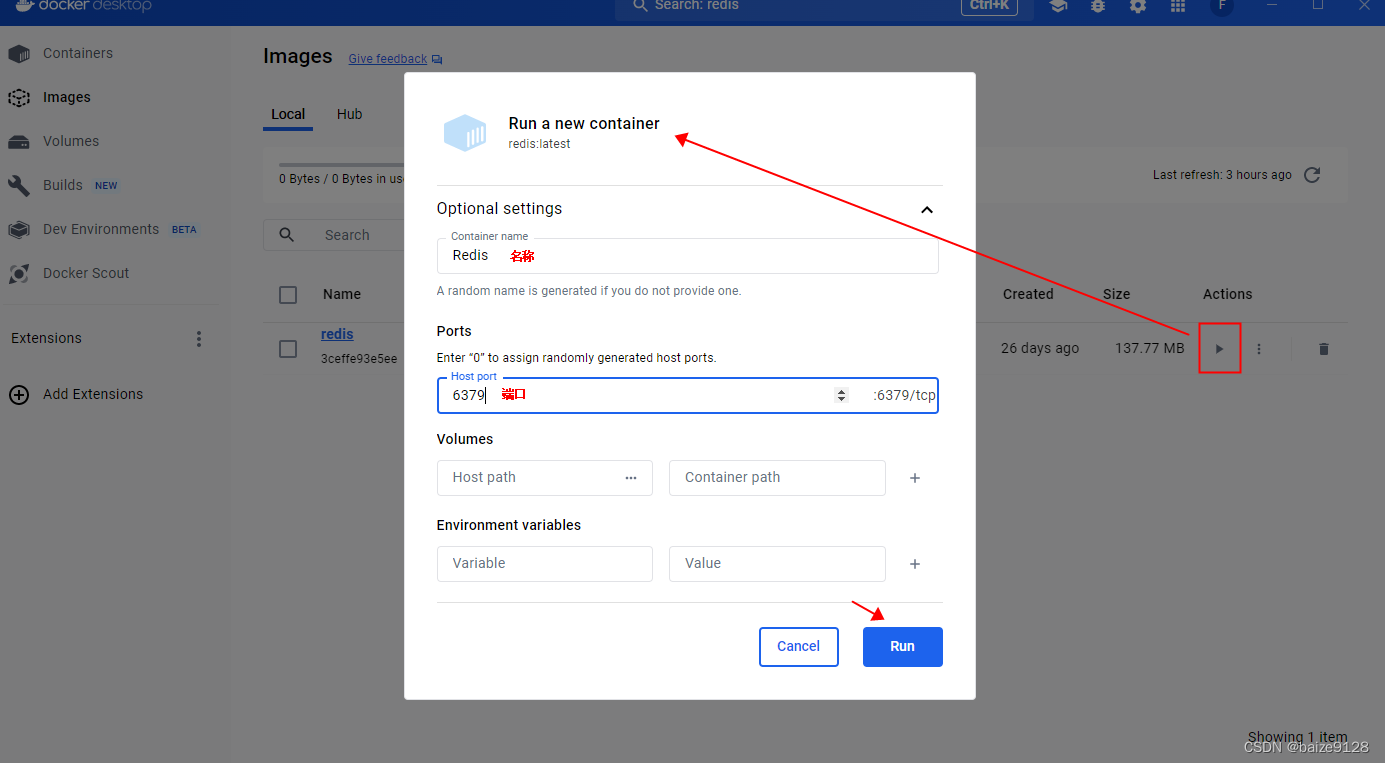Click the container icon in dialog header
Viewport: 1385px width, 763px height.
[465, 133]
